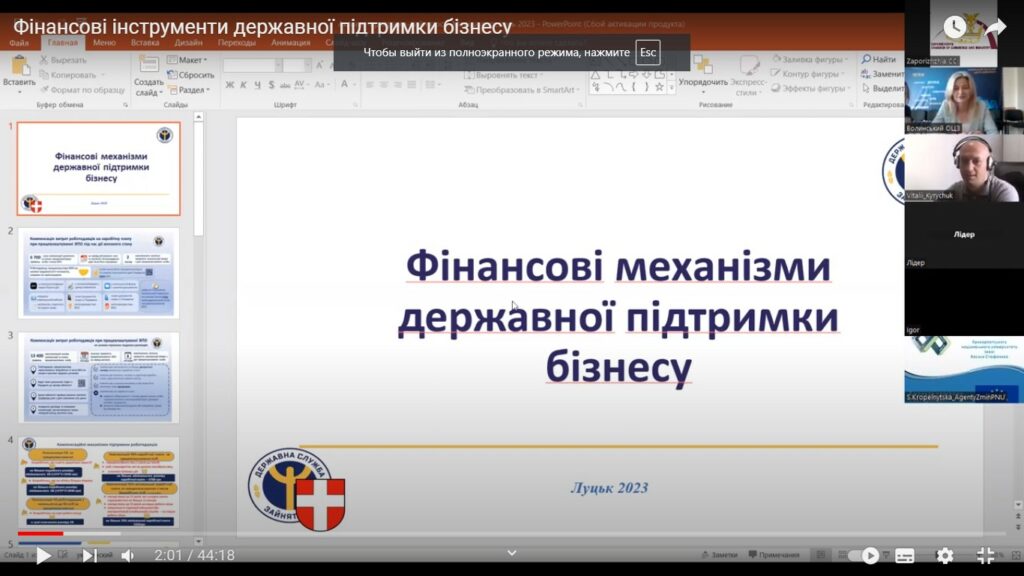
Task: Click the Vitalii_Kyrychuk participant video
Action: point(964,168)
